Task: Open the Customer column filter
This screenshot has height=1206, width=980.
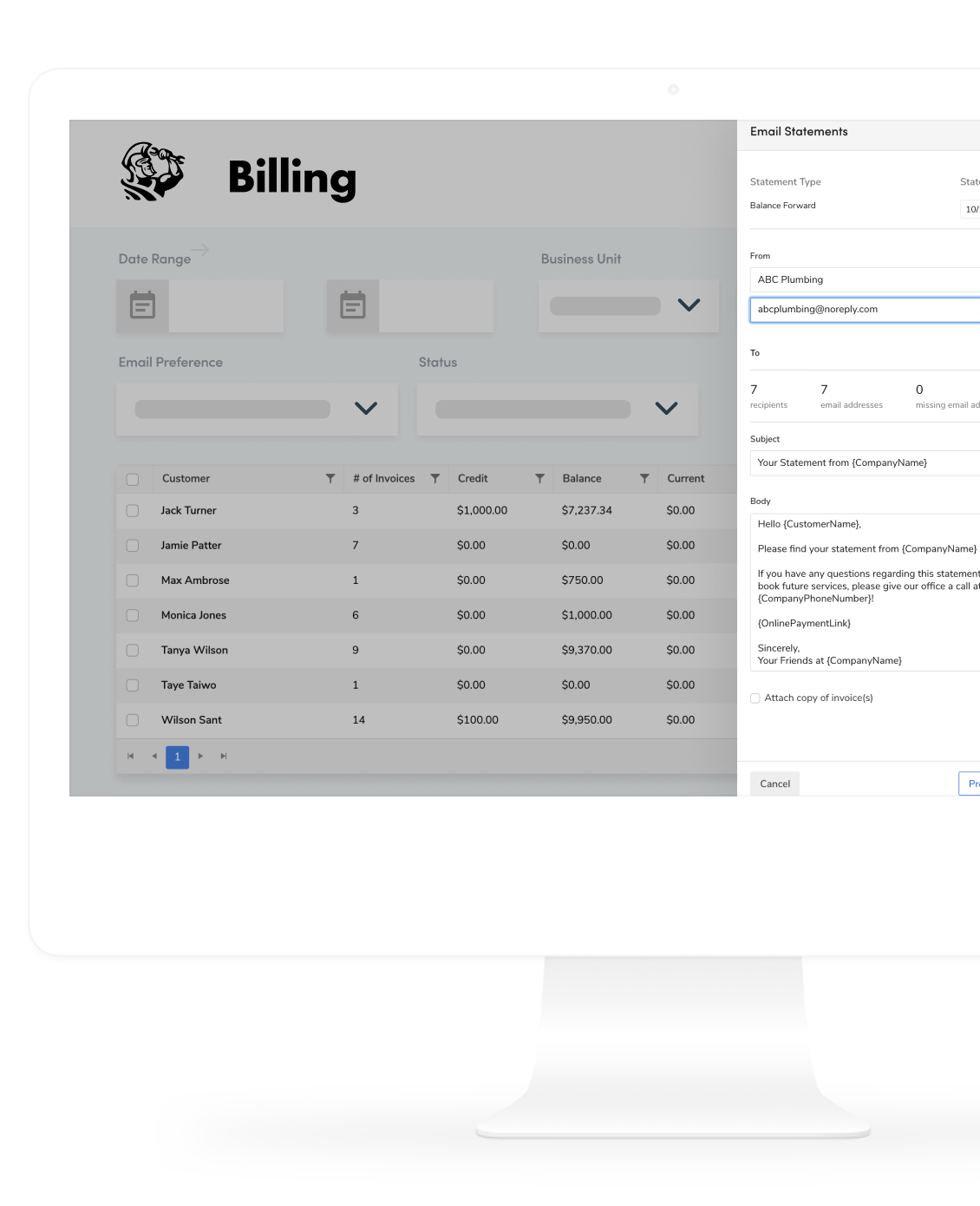Action: pos(330,478)
